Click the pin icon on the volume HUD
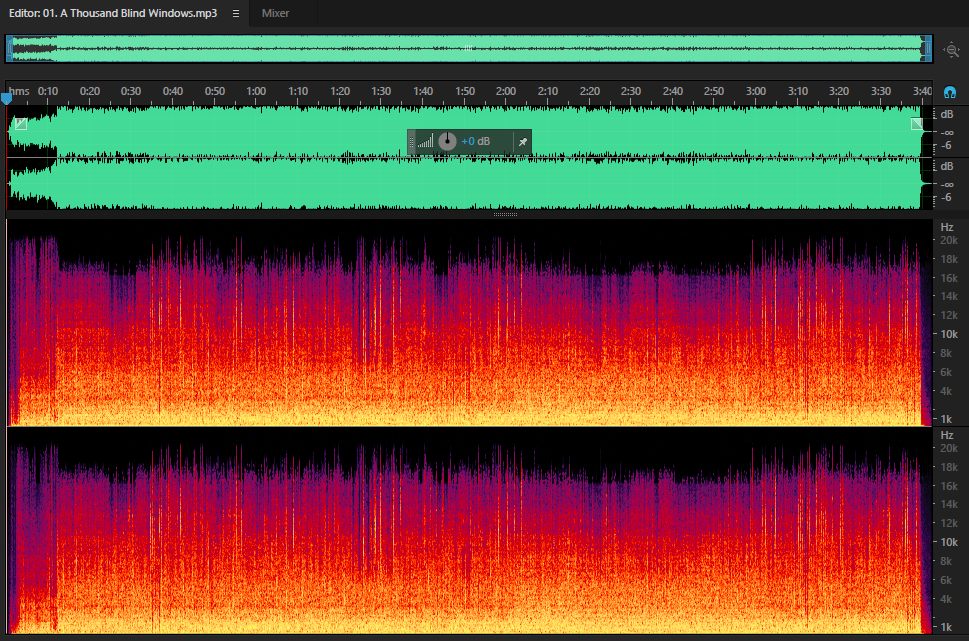 click(x=523, y=142)
